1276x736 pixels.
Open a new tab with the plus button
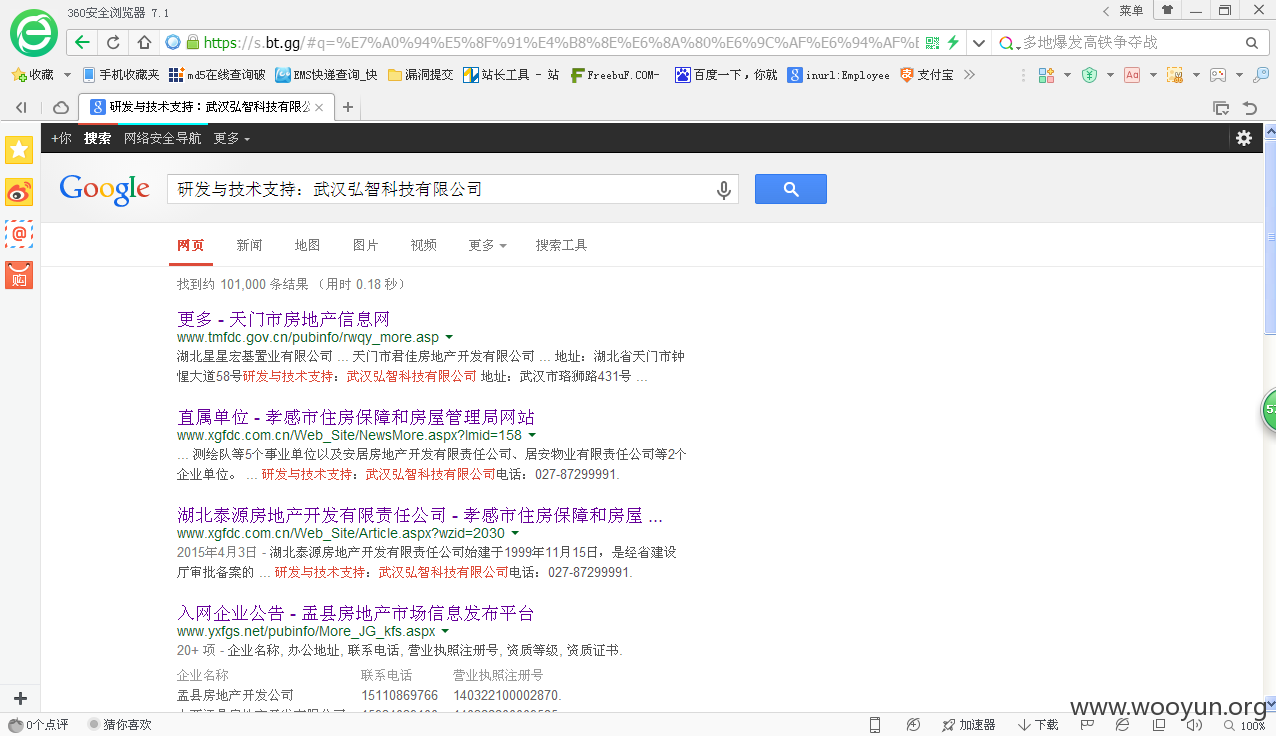(x=347, y=107)
